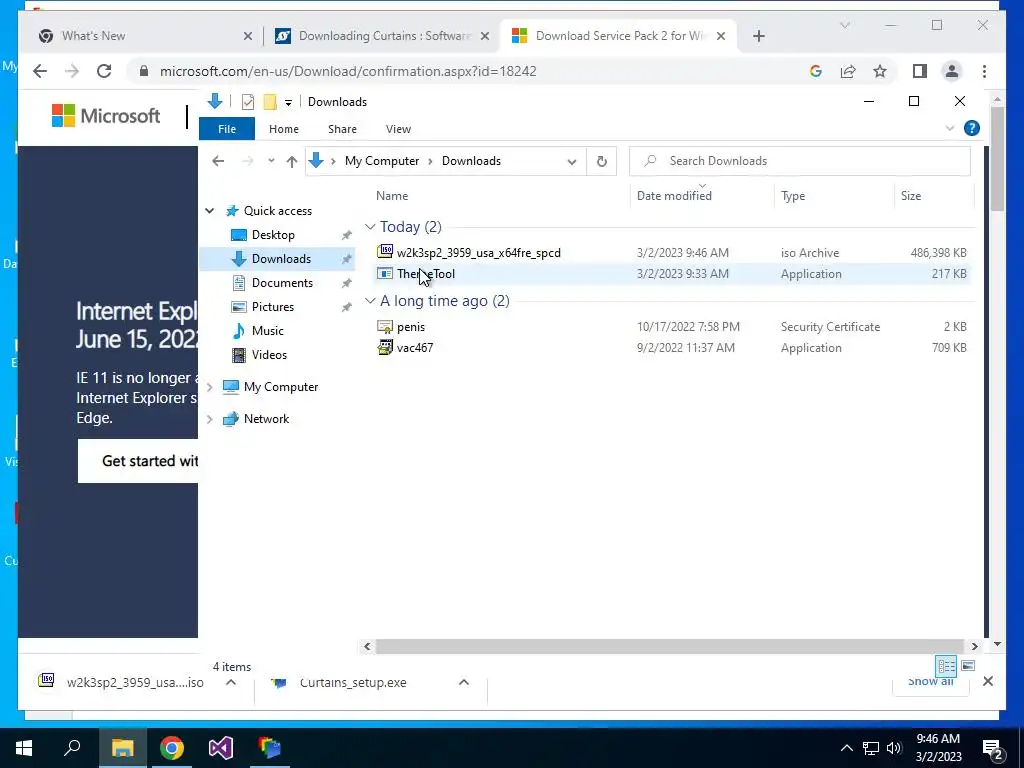Go up one folder level in Explorer

pos(291,161)
